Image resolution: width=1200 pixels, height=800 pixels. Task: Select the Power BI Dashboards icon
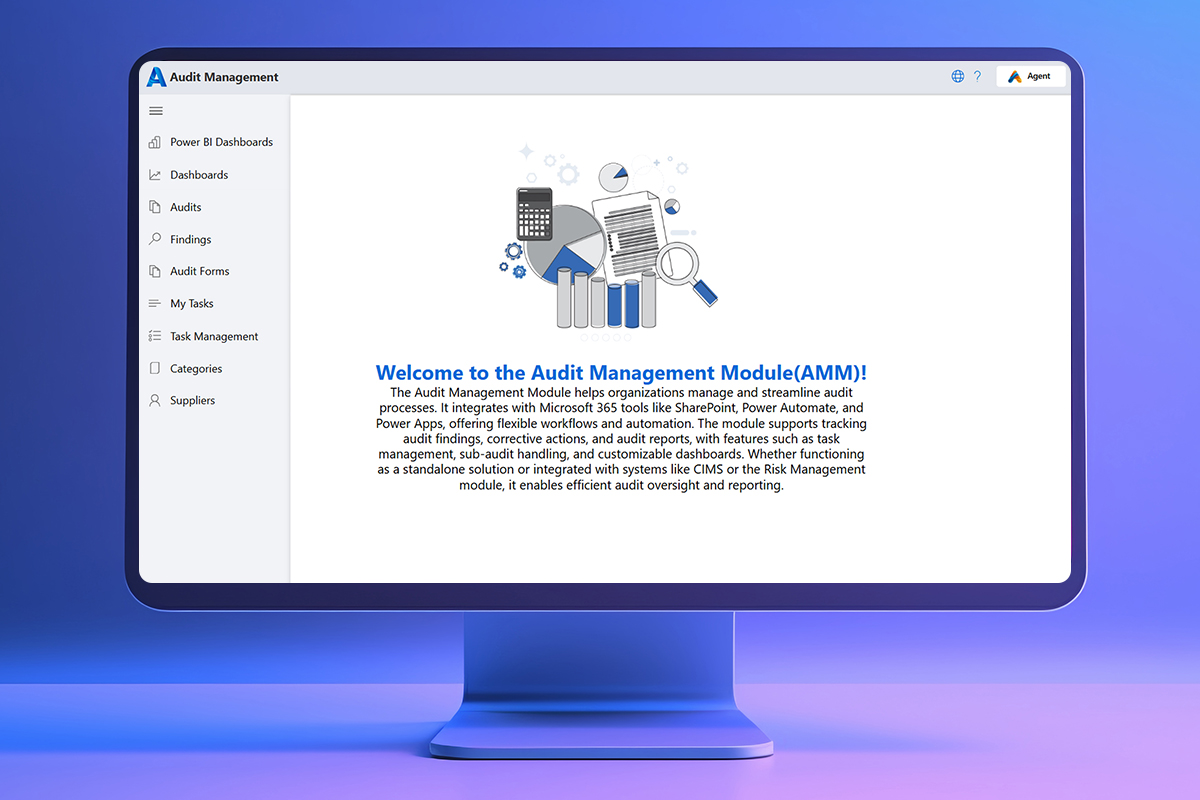click(155, 142)
